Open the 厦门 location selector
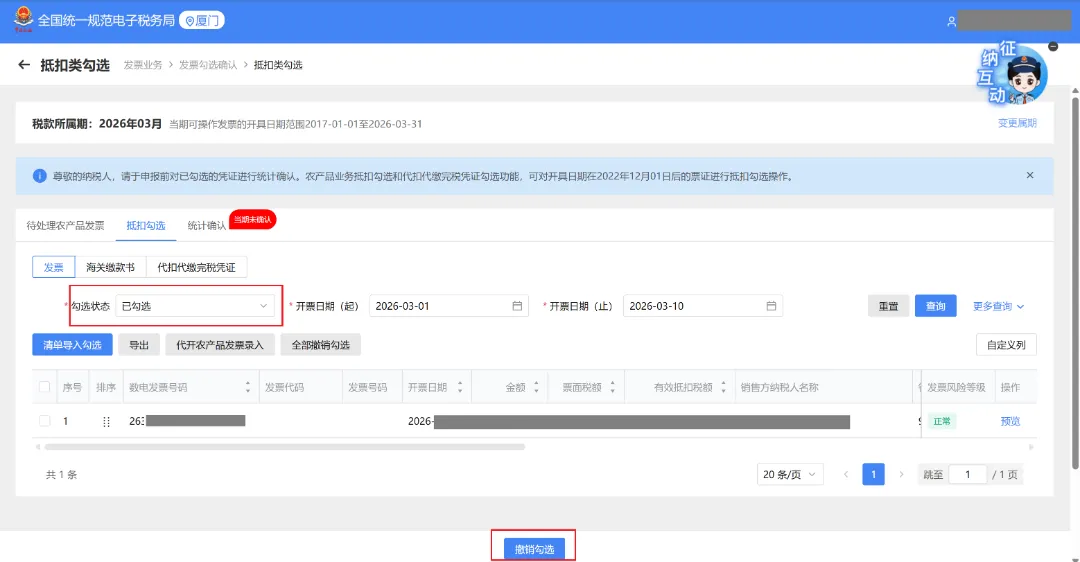 pyautogui.click(x=202, y=21)
